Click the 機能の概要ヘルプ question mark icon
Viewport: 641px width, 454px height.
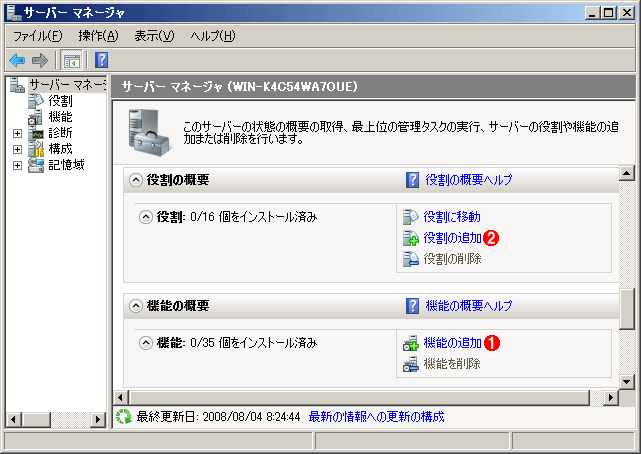click(x=412, y=306)
